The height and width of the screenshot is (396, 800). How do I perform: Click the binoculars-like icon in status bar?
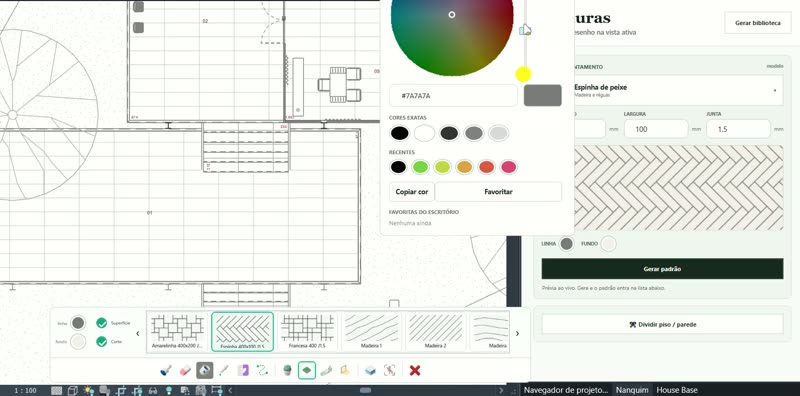click(x=201, y=390)
